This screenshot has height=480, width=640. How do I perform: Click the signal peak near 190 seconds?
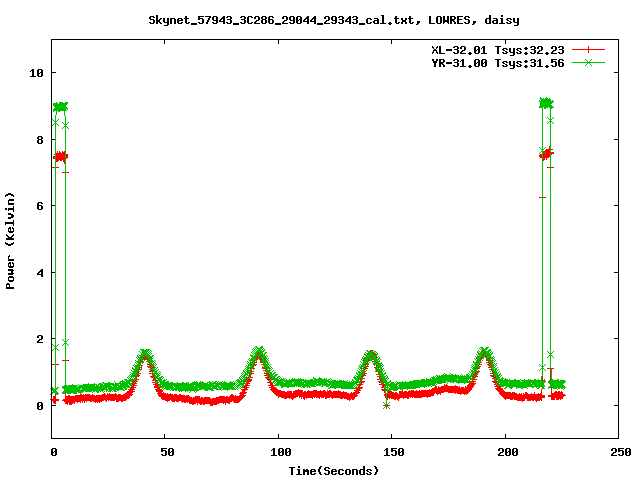point(484,353)
